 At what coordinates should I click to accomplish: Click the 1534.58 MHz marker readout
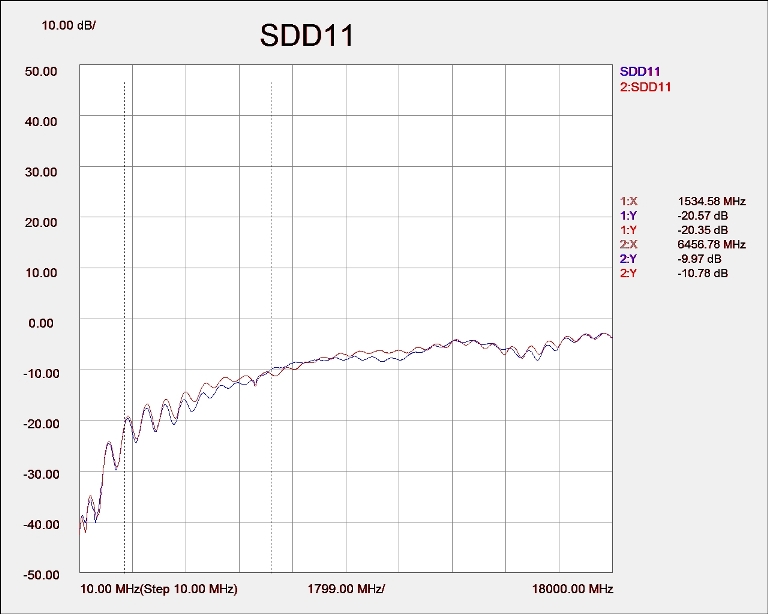712,201
